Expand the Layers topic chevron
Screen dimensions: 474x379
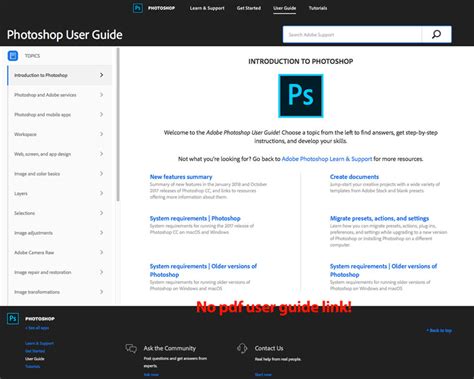point(101,193)
